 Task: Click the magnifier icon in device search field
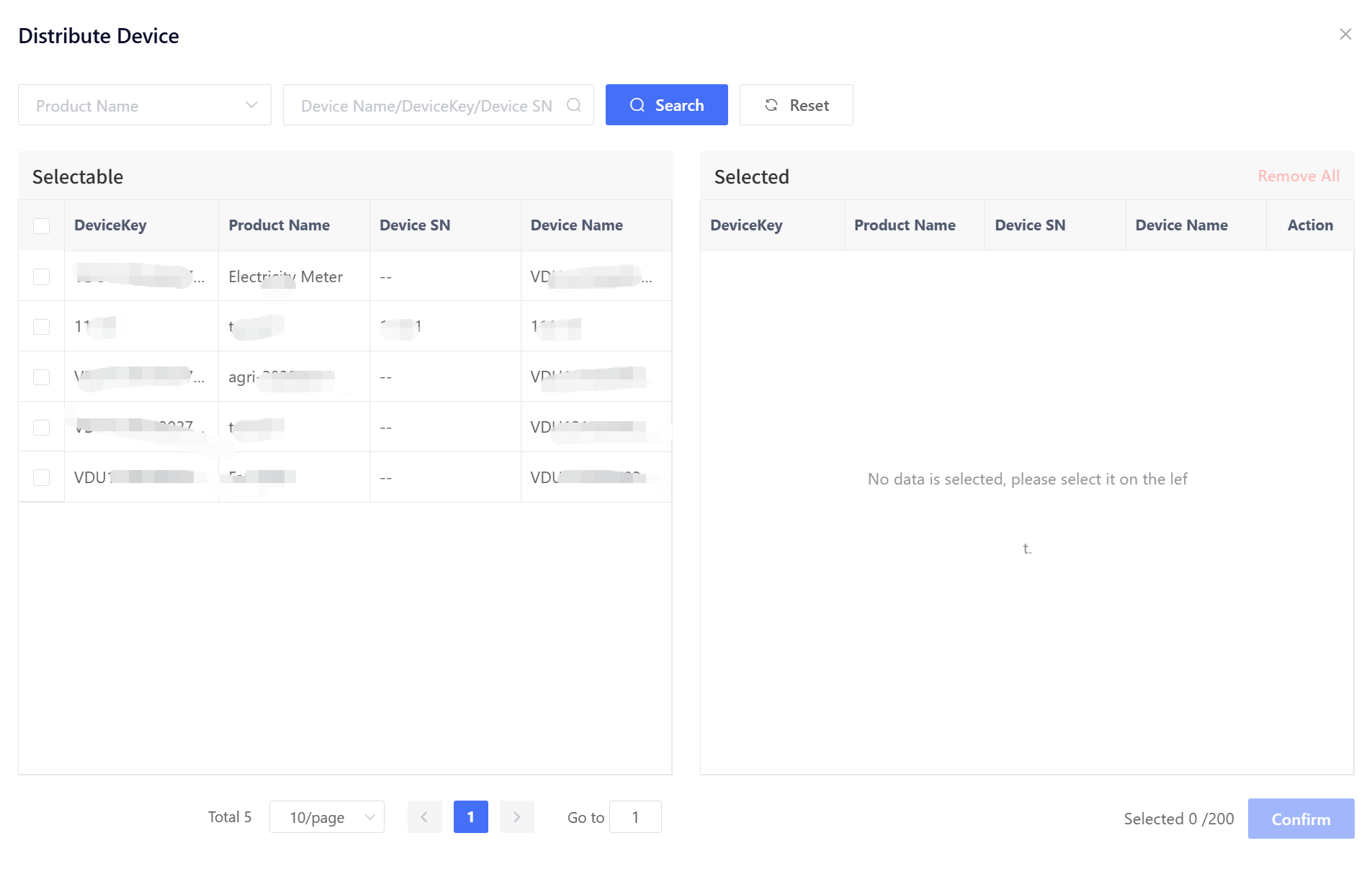tap(573, 105)
